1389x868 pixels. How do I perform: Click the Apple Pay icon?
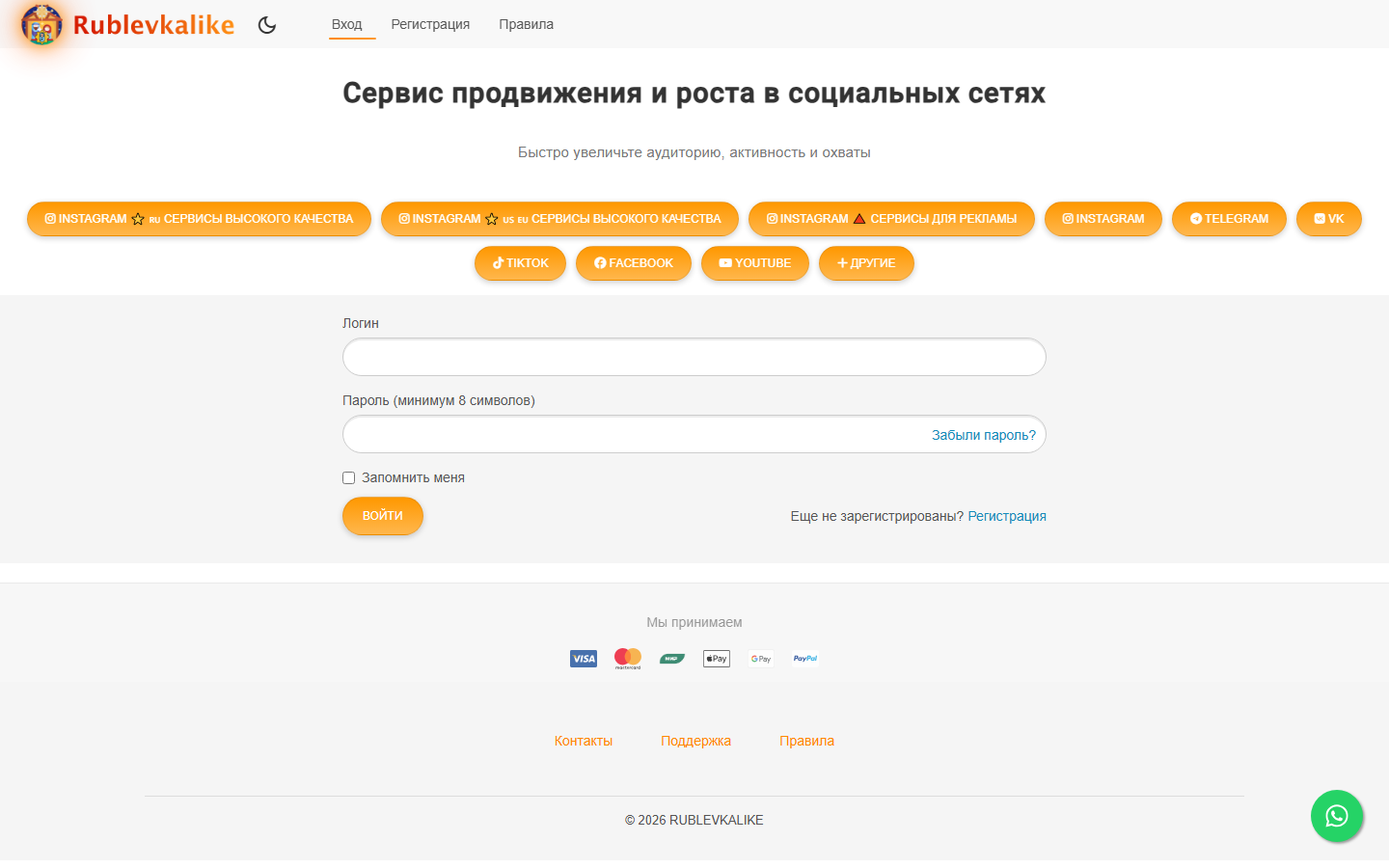tap(716, 659)
